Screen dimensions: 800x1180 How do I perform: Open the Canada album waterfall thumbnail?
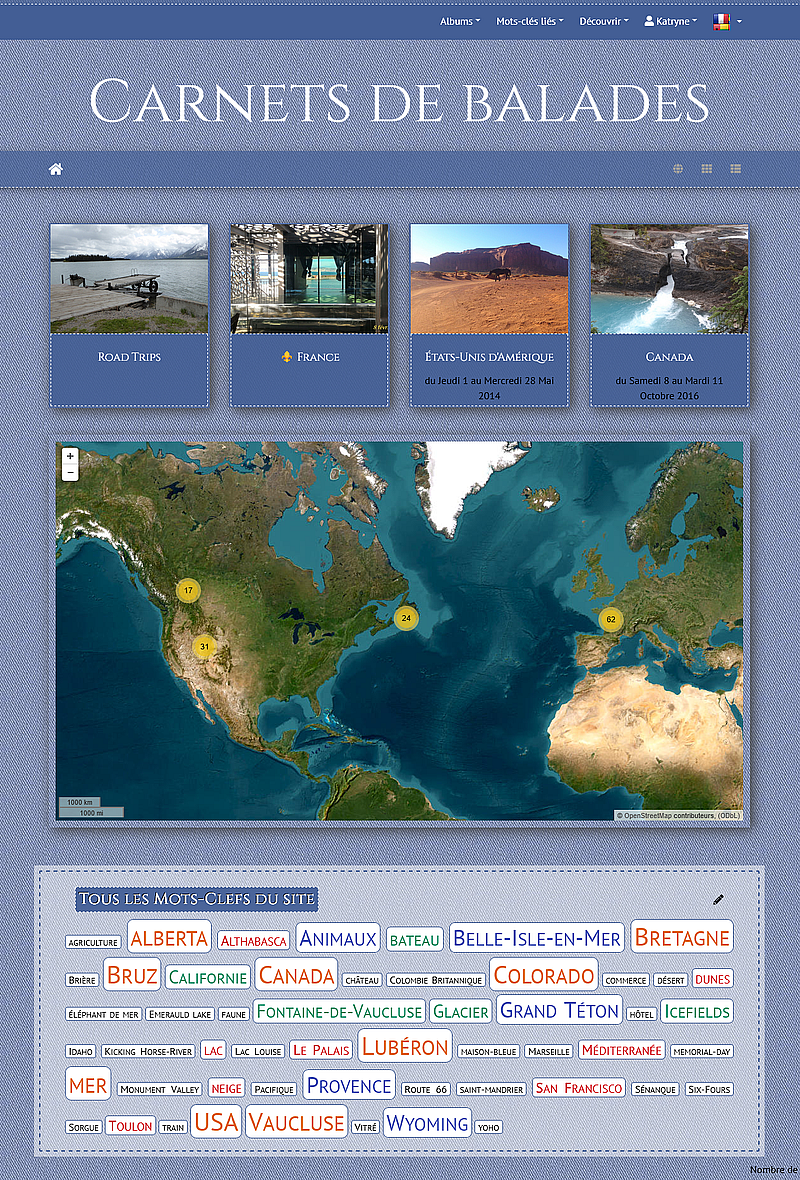669,279
